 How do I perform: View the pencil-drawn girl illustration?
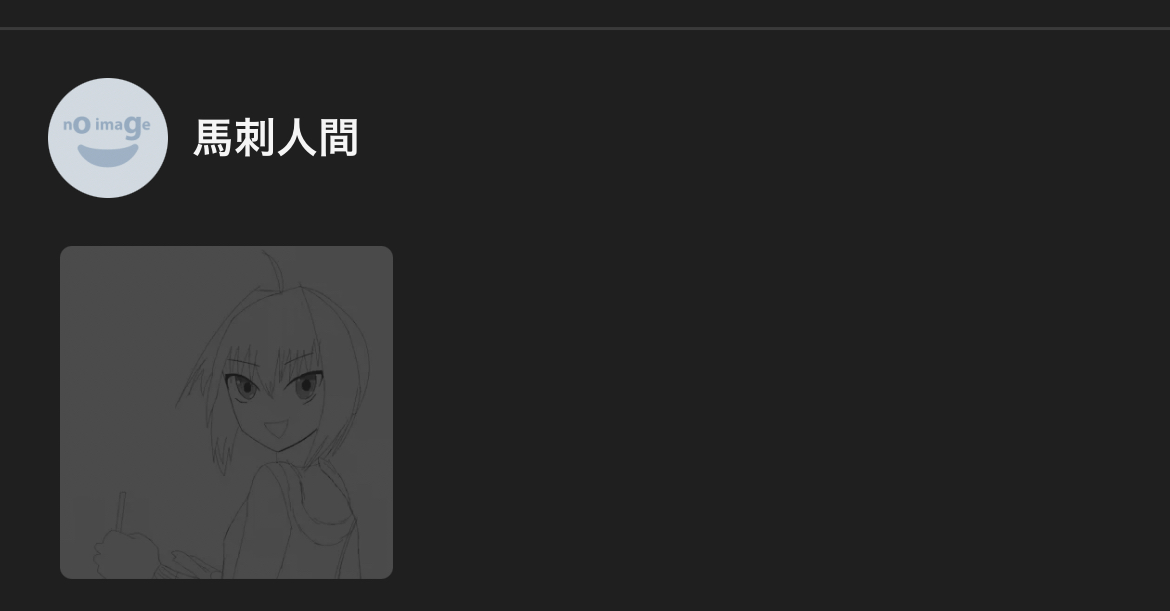pos(226,412)
